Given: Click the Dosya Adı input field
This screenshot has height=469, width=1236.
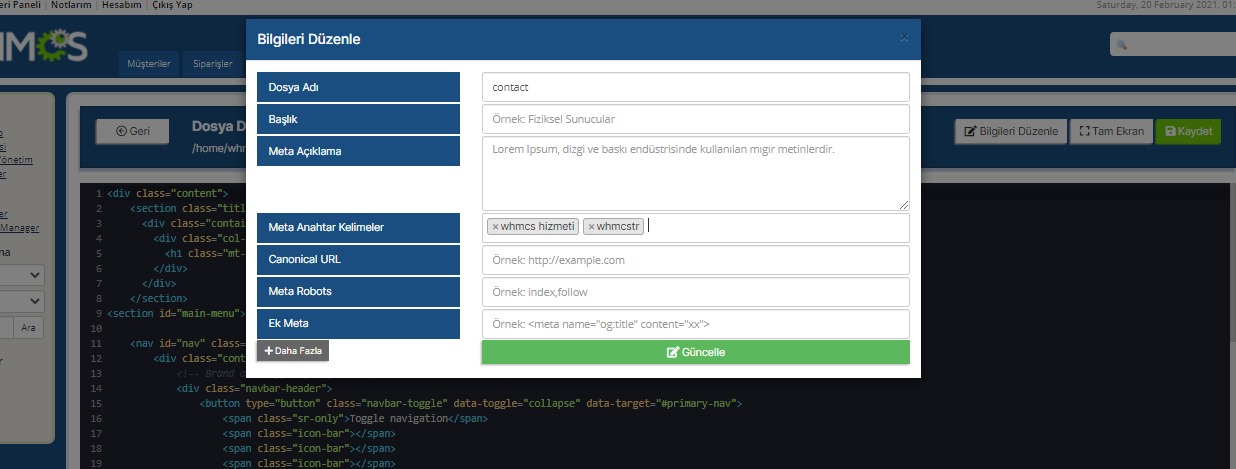Looking at the screenshot, I should [x=695, y=87].
